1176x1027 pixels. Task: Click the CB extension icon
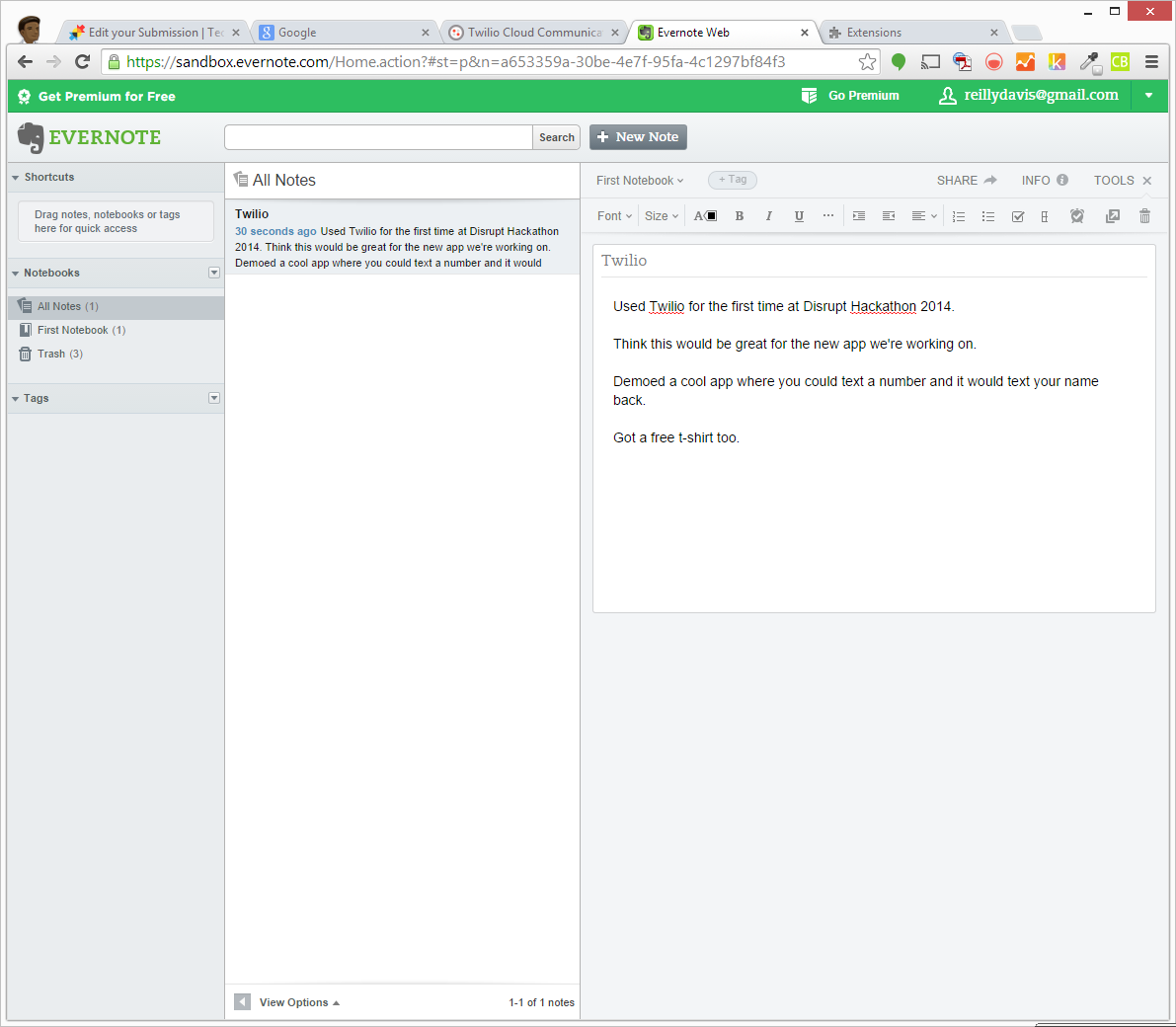(1120, 62)
